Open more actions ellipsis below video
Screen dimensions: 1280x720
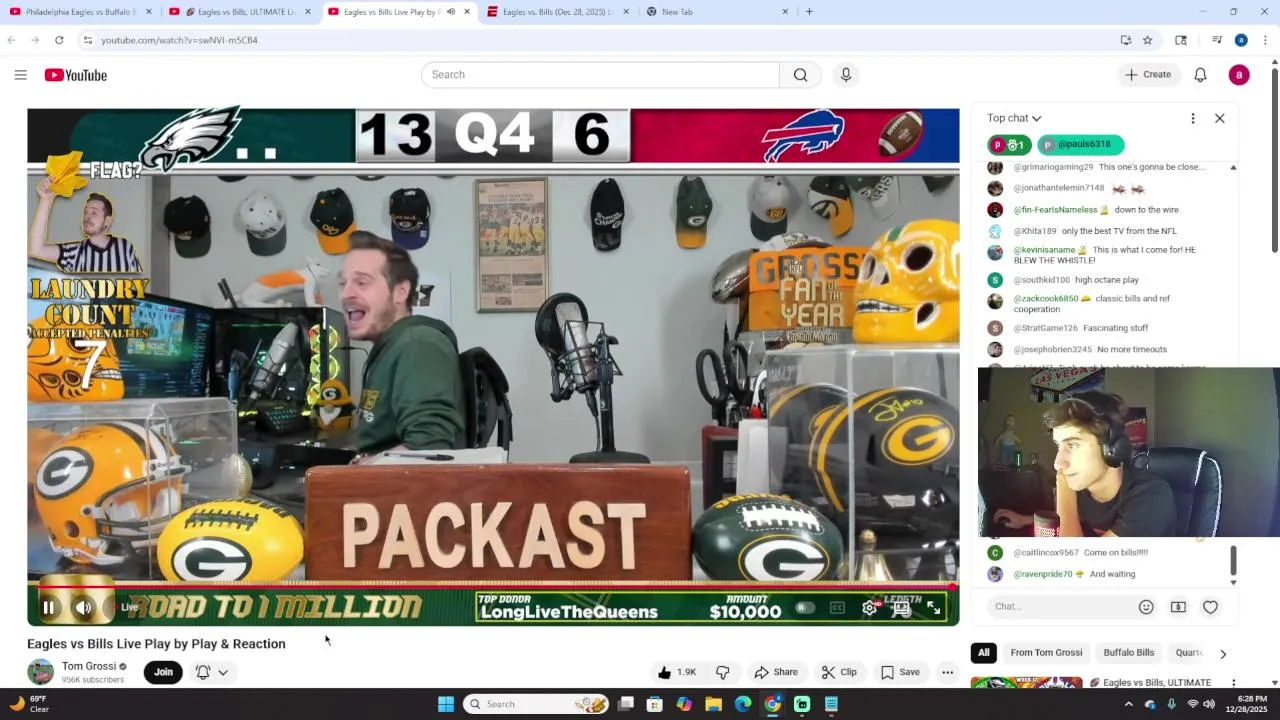click(947, 672)
